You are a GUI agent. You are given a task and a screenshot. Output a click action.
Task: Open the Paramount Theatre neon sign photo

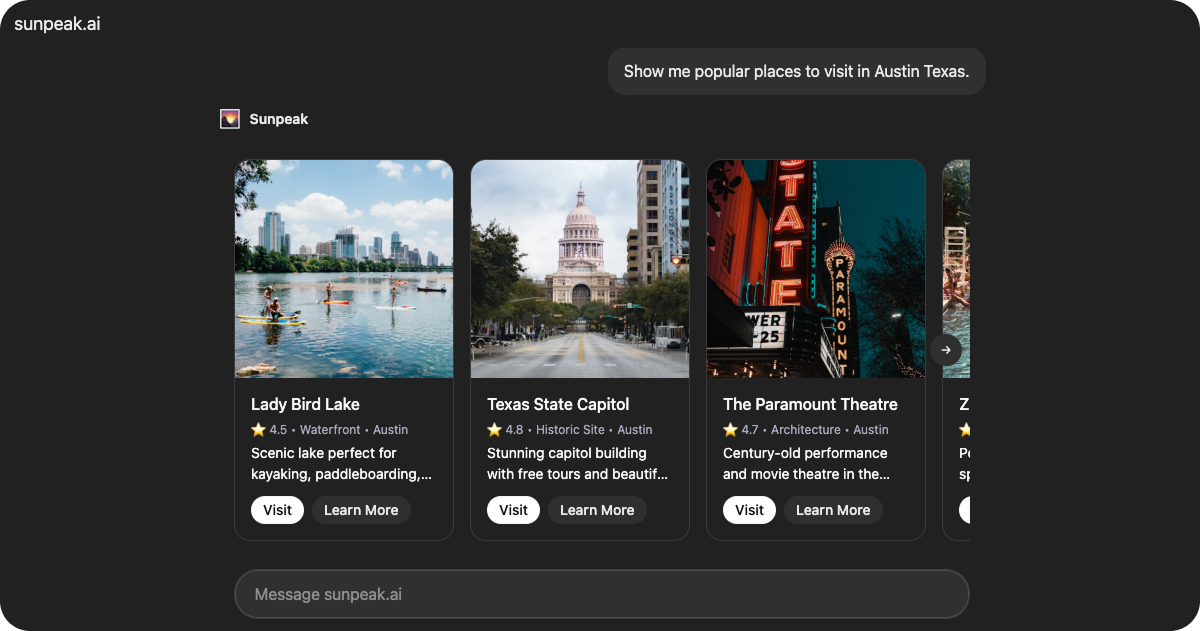coord(816,269)
